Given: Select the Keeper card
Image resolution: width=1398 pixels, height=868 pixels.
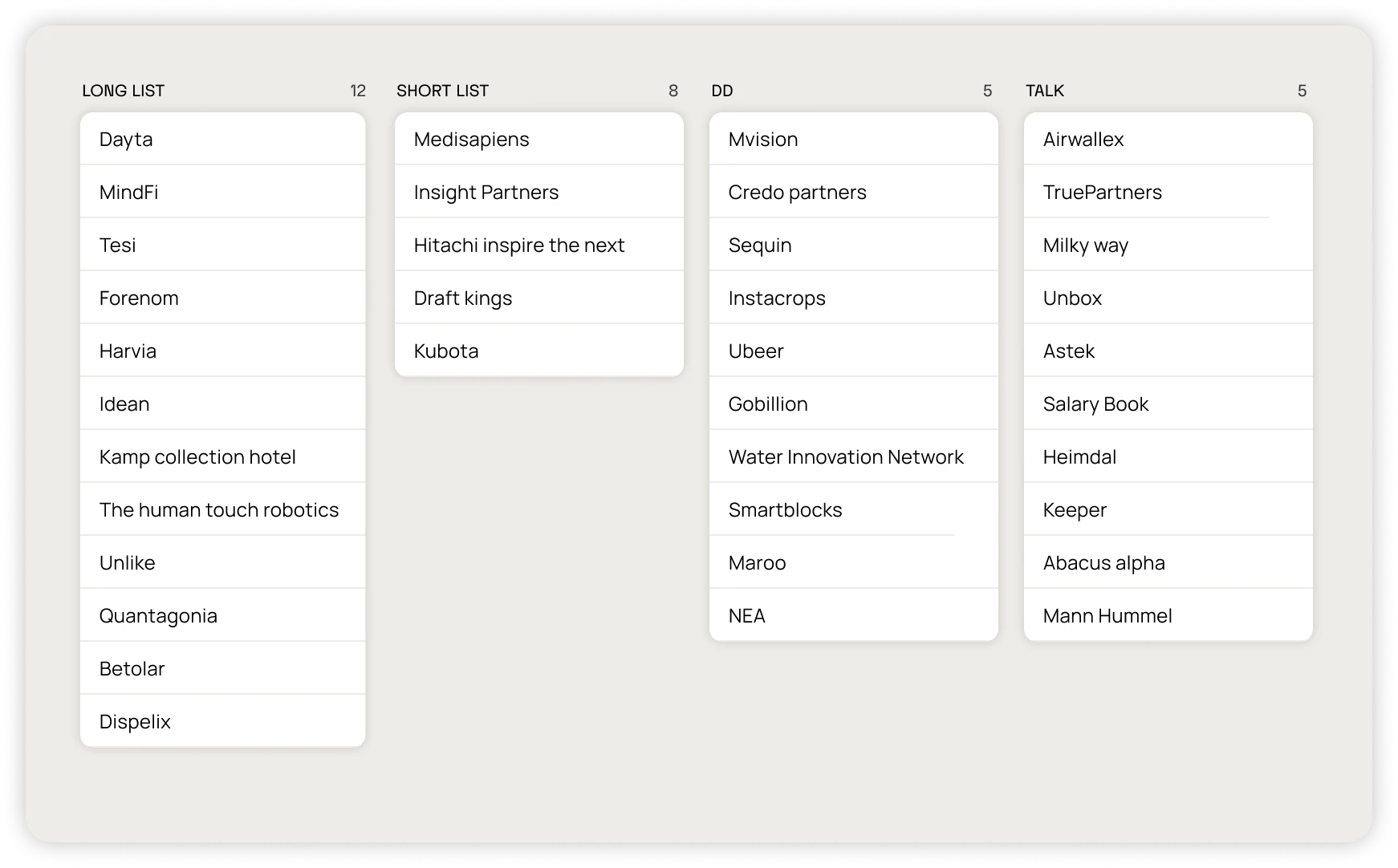Looking at the screenshot, I should [x=1168, y=509].
